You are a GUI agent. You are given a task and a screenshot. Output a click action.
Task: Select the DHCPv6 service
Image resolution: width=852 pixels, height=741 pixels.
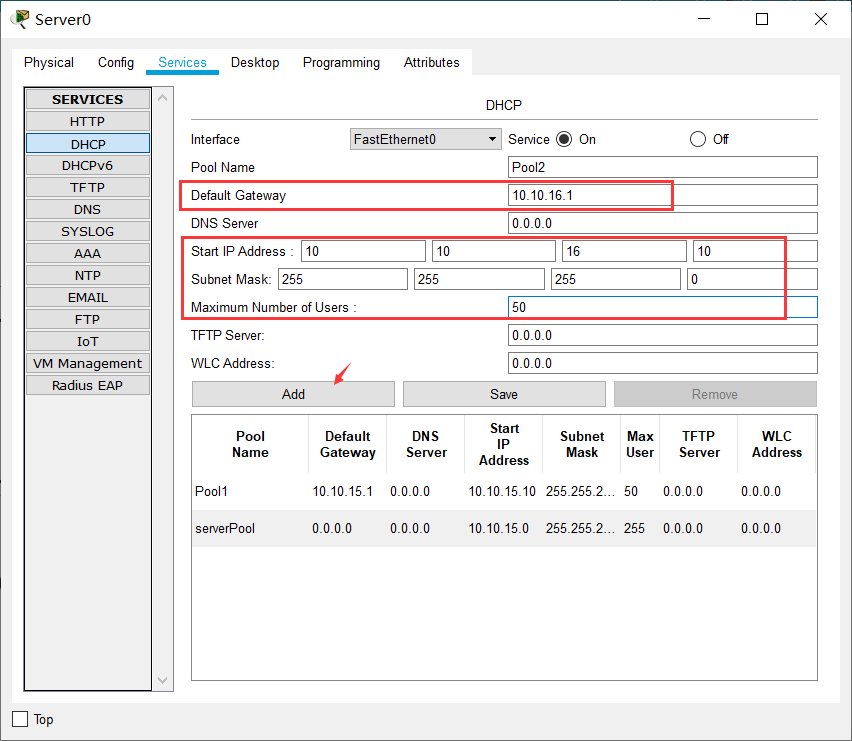(87, 165)
